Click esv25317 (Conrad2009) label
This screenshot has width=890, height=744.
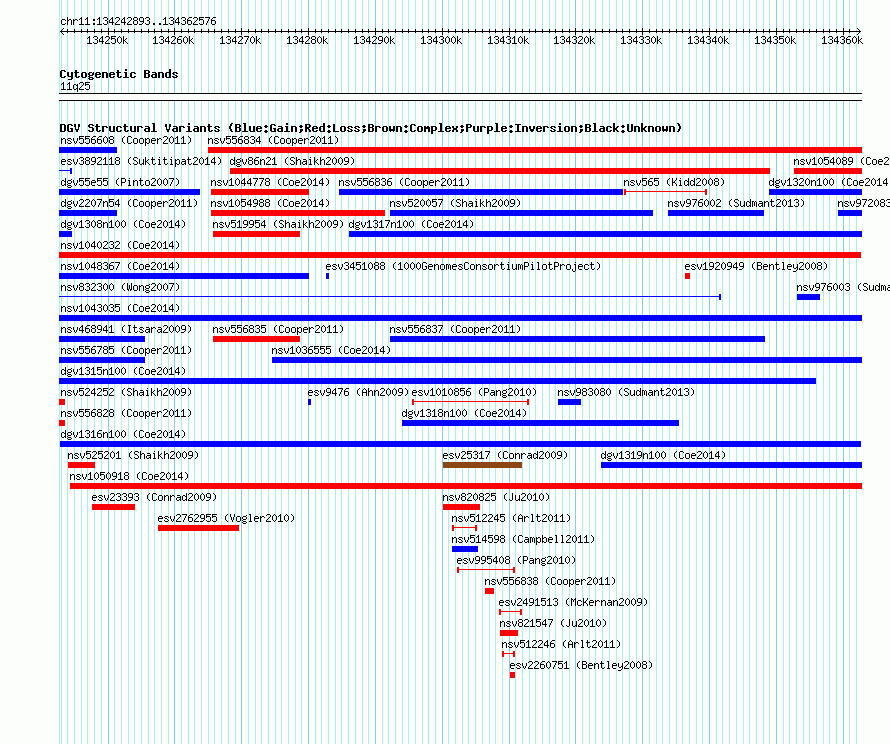[x=505, y=455]
